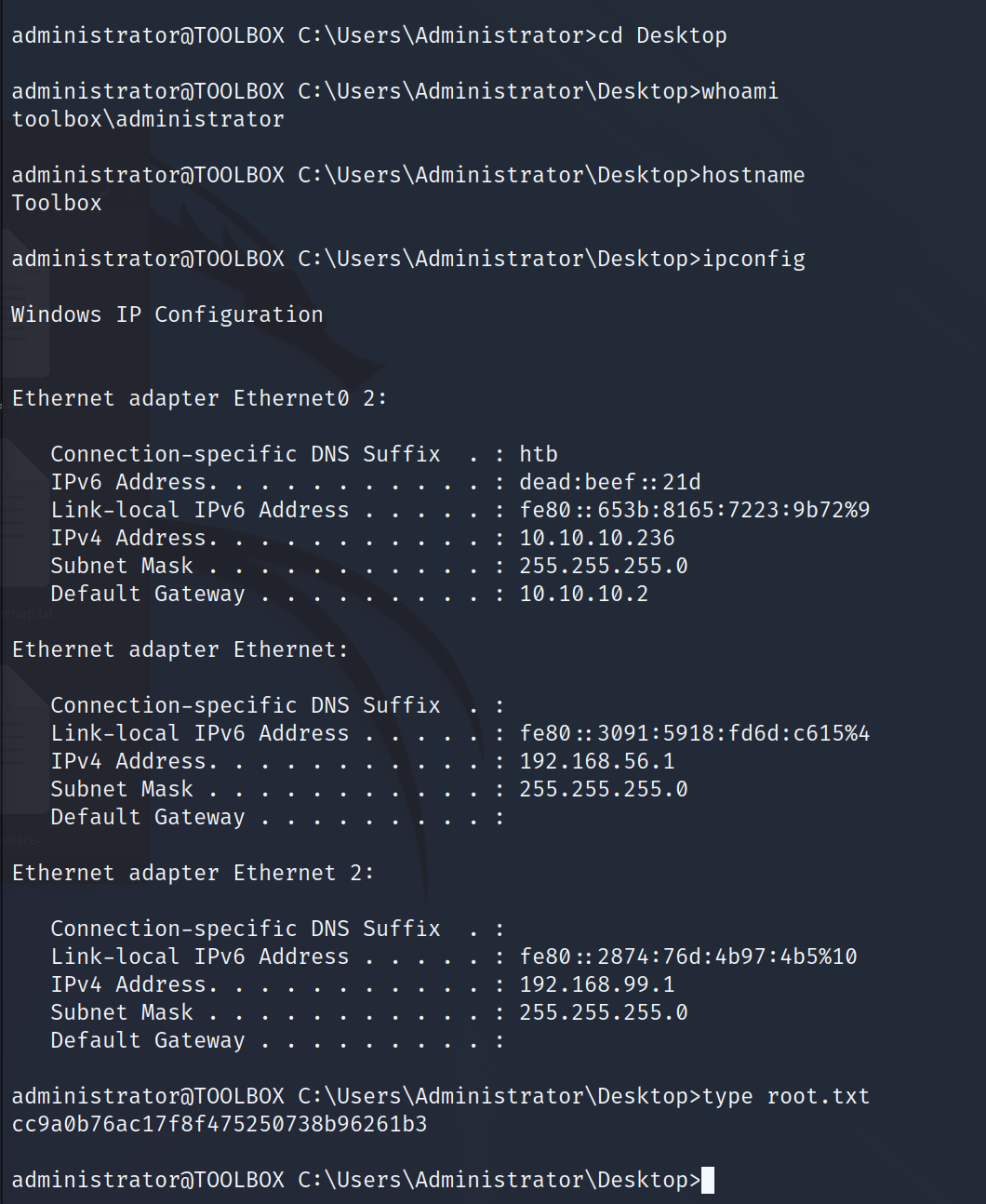Click the 'toolbox\administrator' output line
The width and height of the screenshot is (986, 1204).
[x=147, y=120]
